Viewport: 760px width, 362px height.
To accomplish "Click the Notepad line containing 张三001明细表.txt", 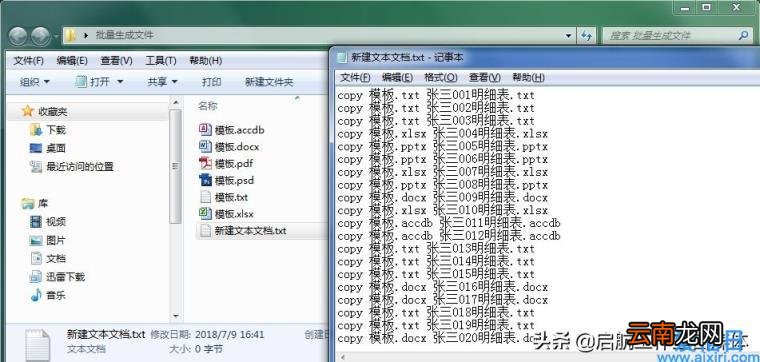I will [x=436, y=95].
